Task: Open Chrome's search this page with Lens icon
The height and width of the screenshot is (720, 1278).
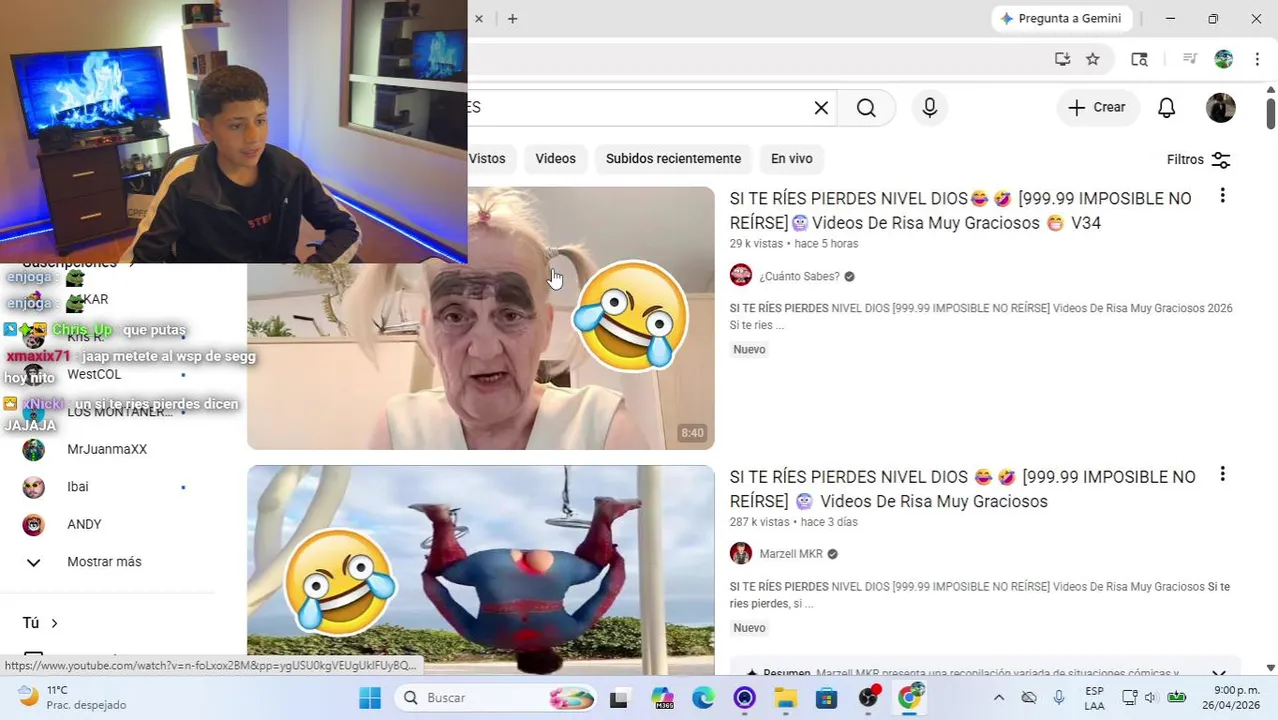Action: click(1139, 59)
